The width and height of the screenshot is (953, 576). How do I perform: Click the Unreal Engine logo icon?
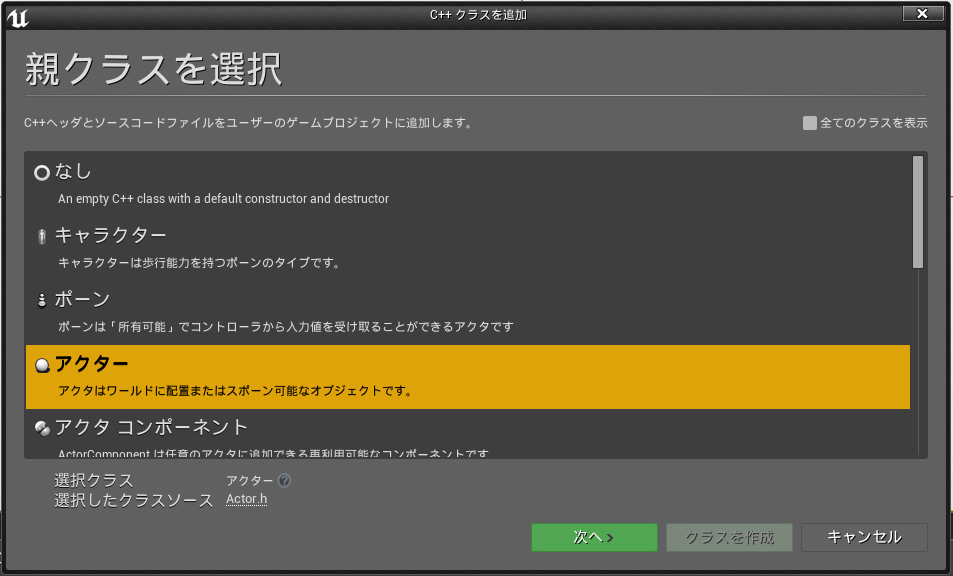point(18,18)
